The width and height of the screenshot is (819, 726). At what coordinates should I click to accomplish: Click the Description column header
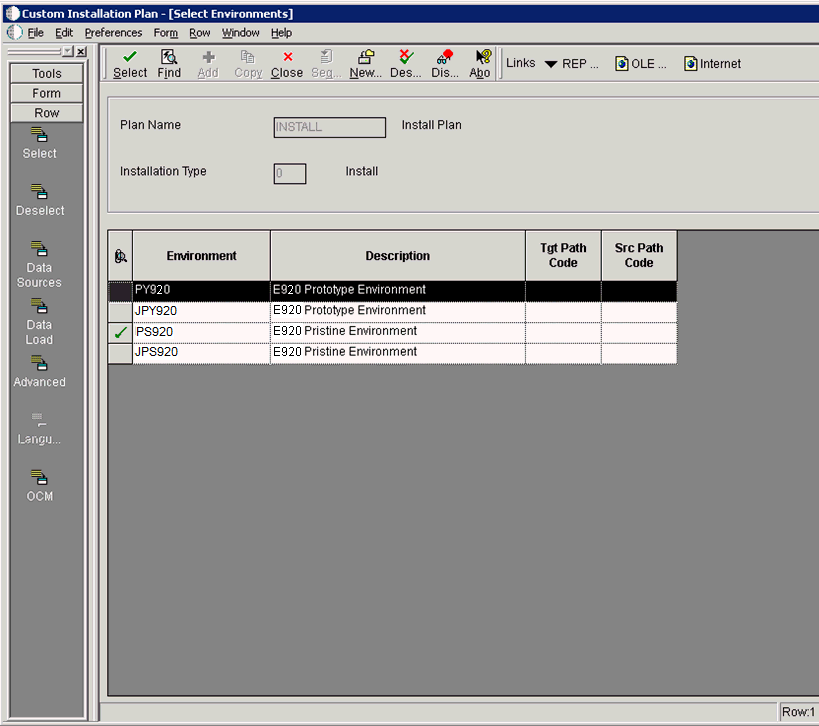pos(397,256)
